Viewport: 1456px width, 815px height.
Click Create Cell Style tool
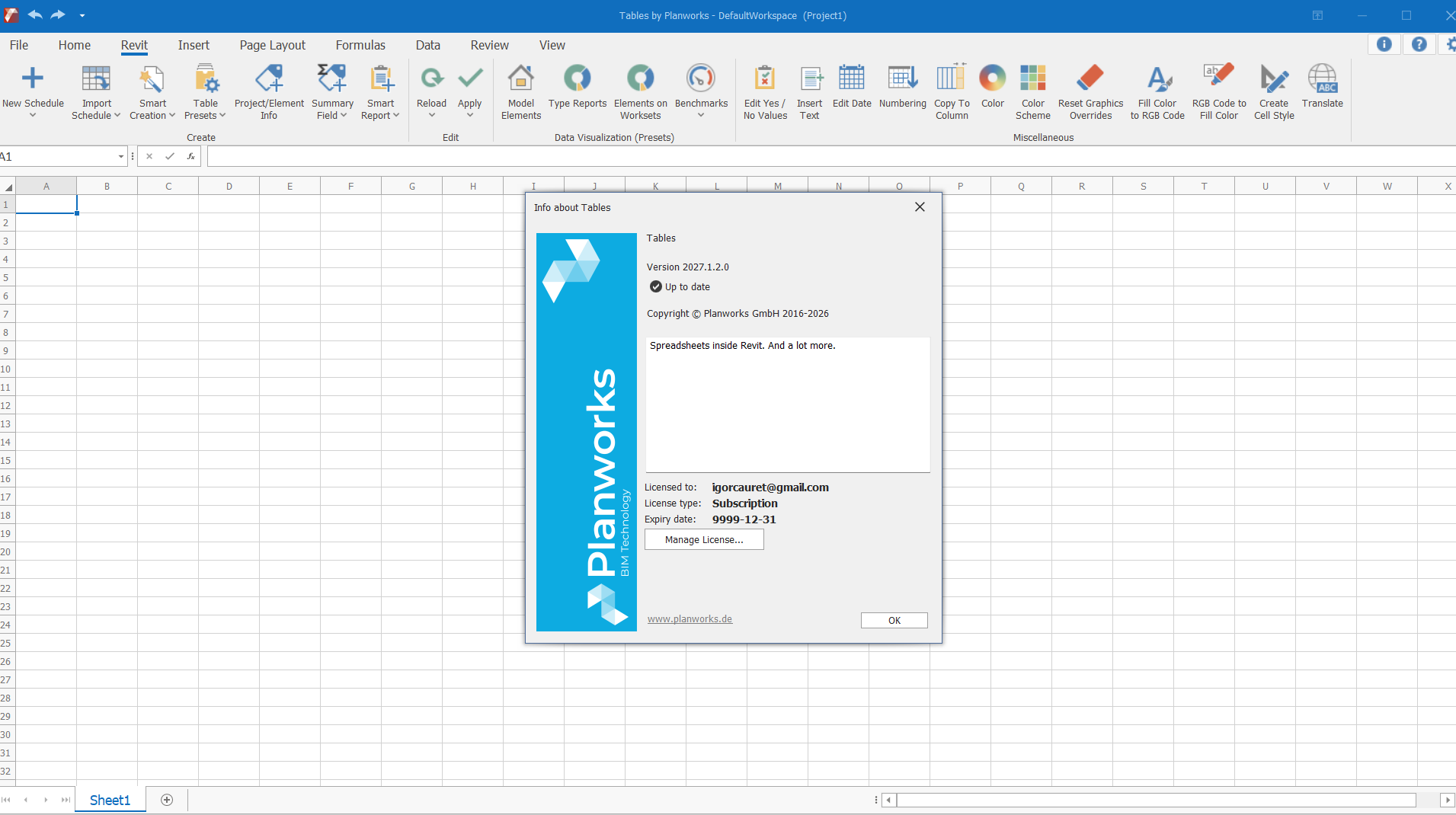coord(1274,92)
